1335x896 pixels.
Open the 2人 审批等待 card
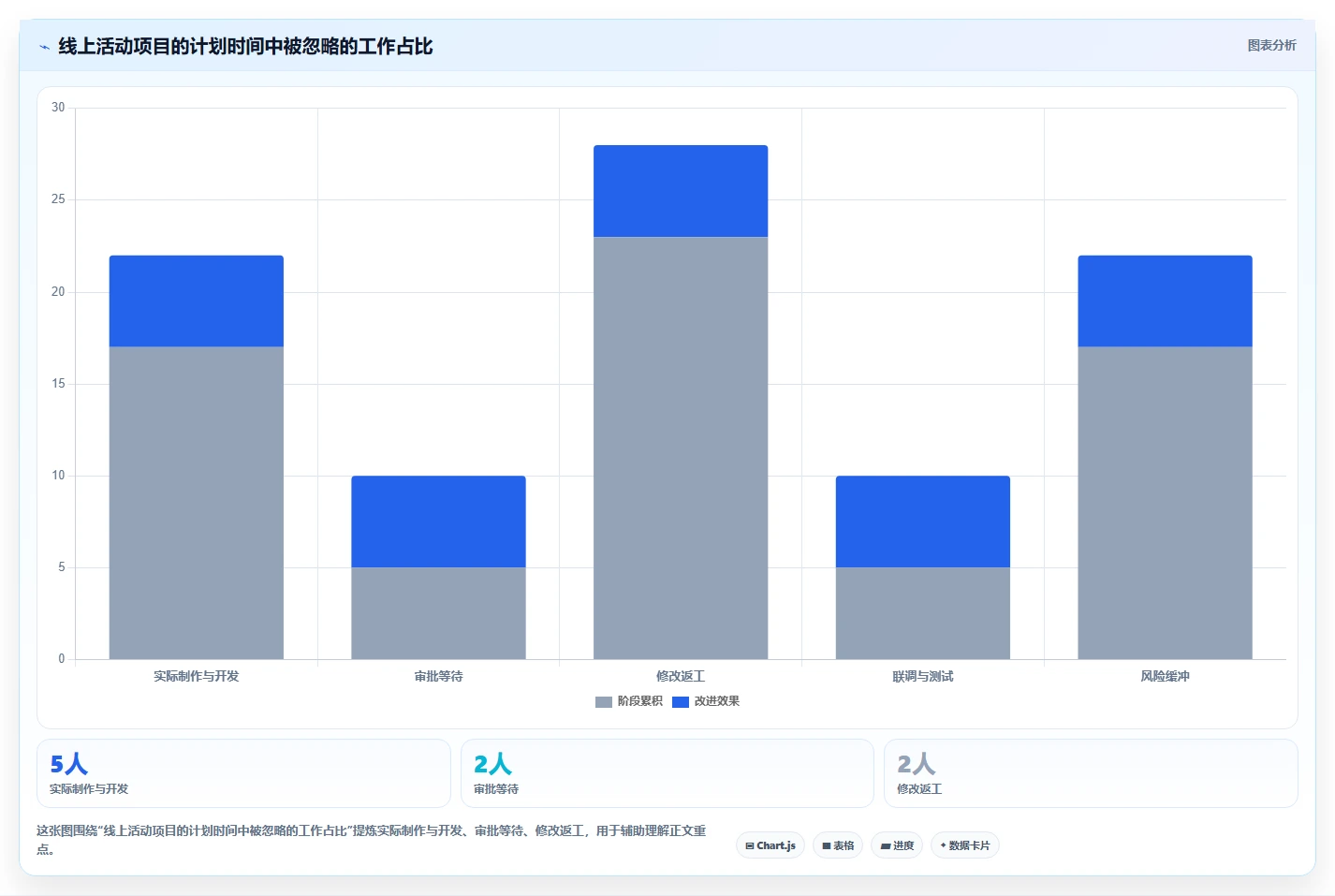pos(667,773)
